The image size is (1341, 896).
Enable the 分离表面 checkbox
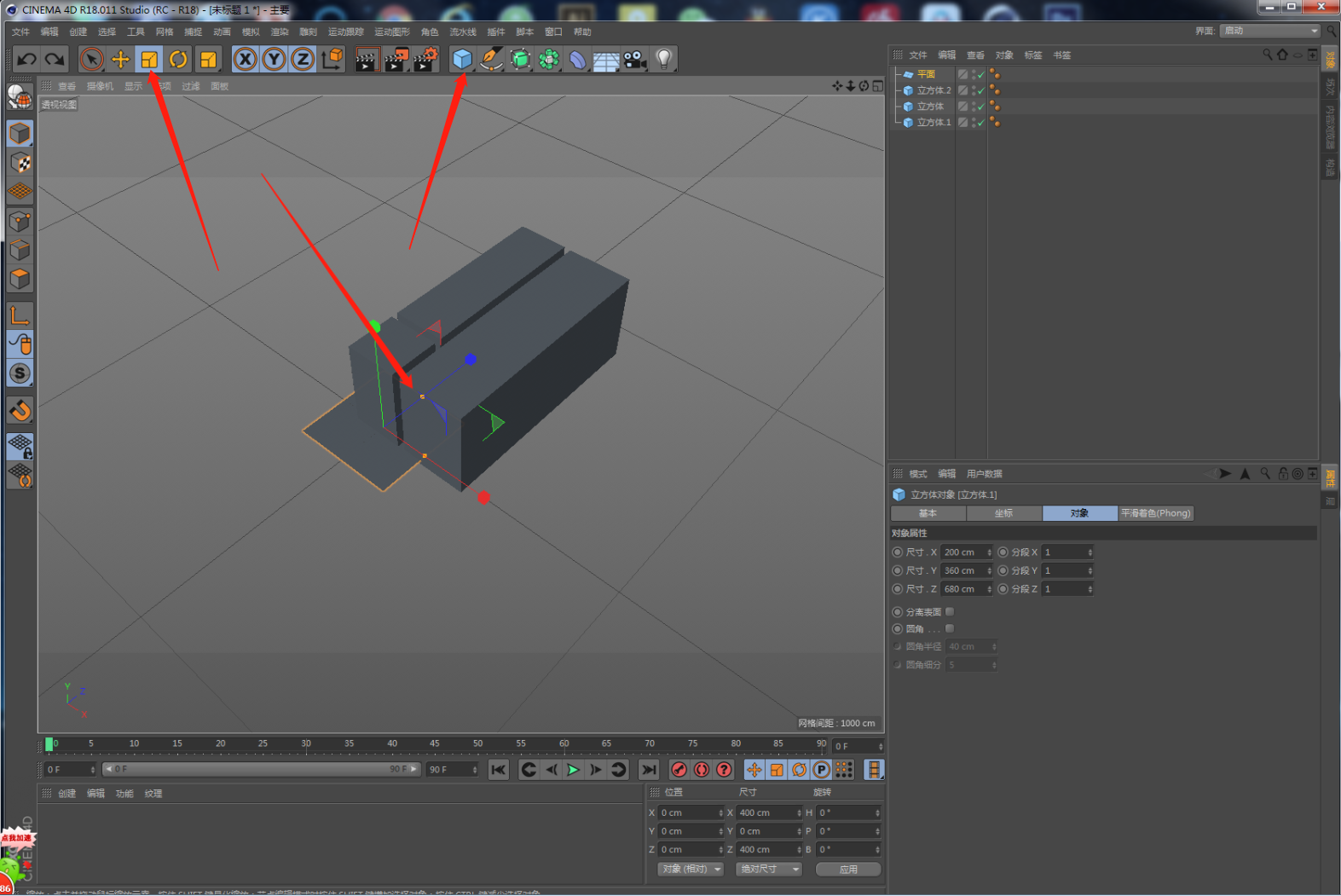point(950,611)
